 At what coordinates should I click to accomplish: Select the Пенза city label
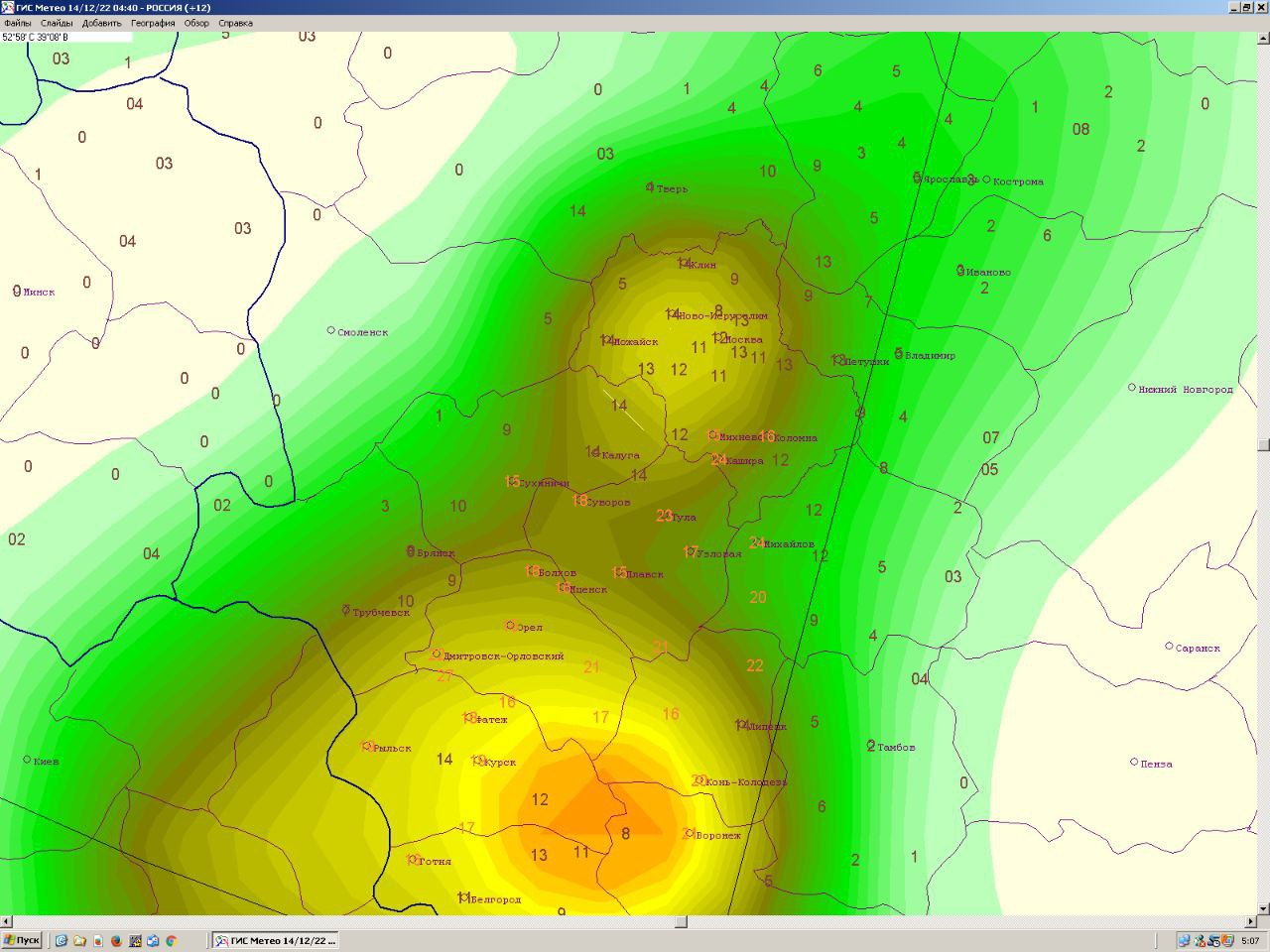(1156, 765)
